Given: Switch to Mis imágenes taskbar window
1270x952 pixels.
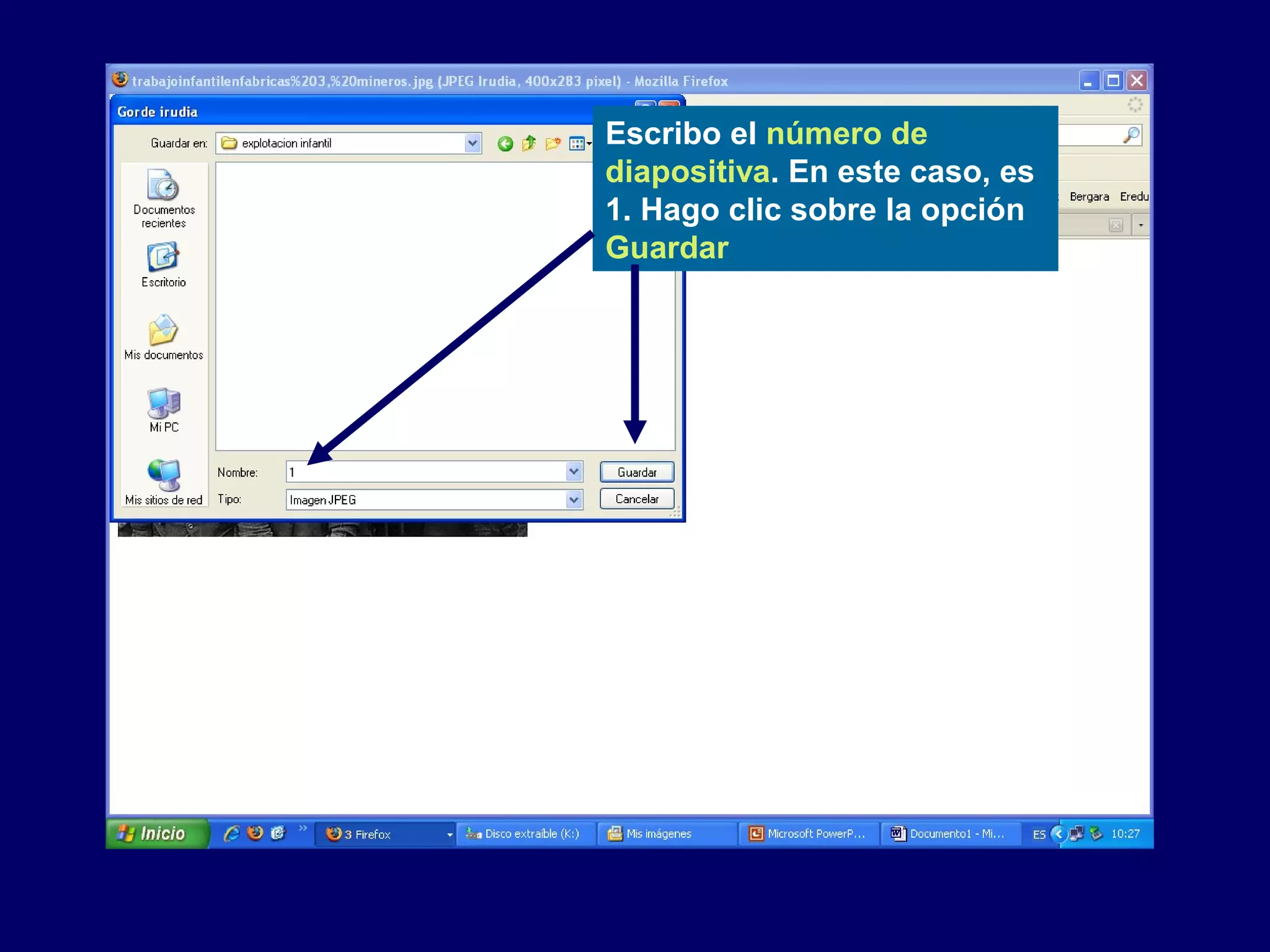Looking at the screenshot, I should click(667, 834).
